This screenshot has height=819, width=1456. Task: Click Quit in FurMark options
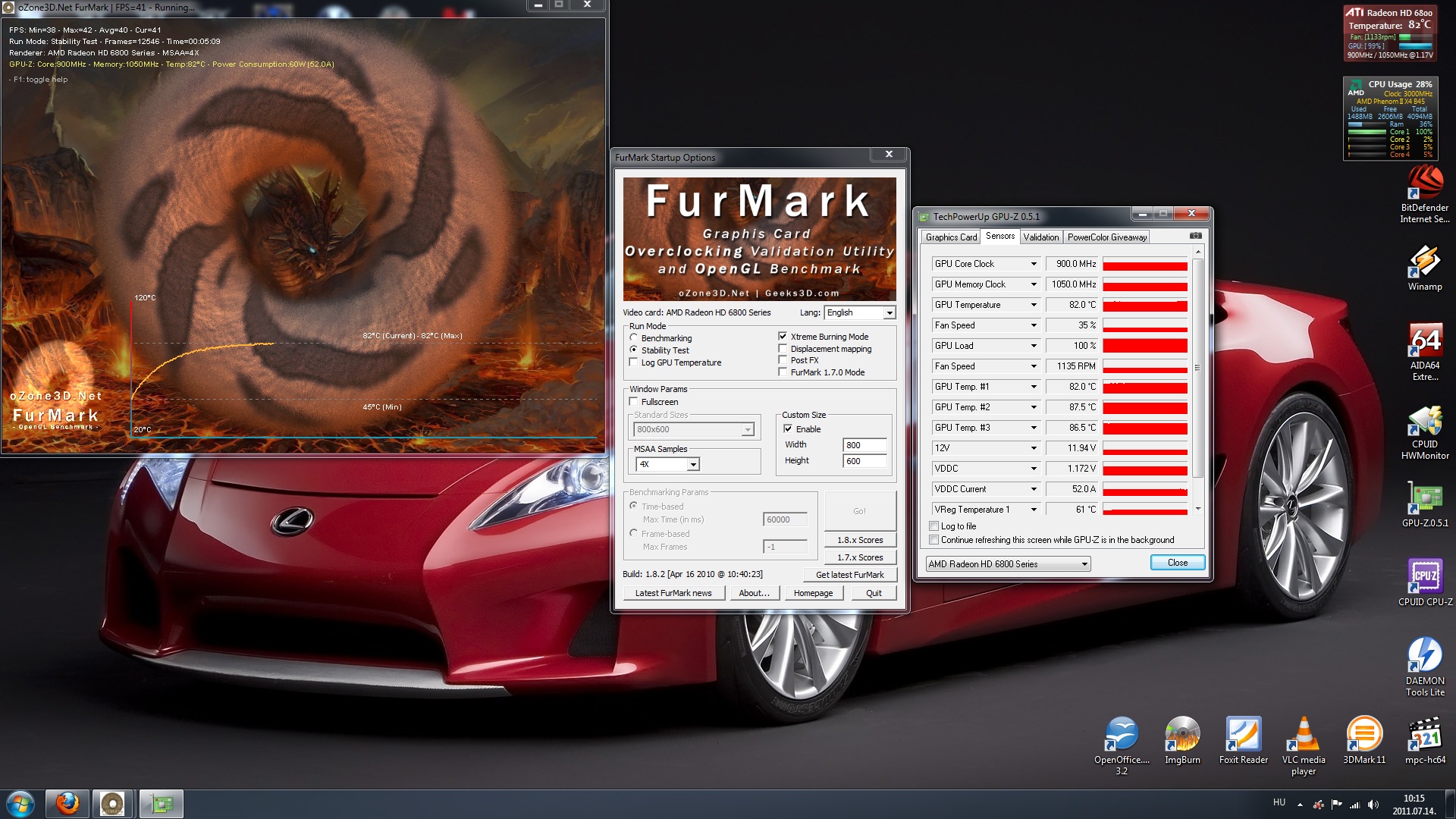click(874, 593)
